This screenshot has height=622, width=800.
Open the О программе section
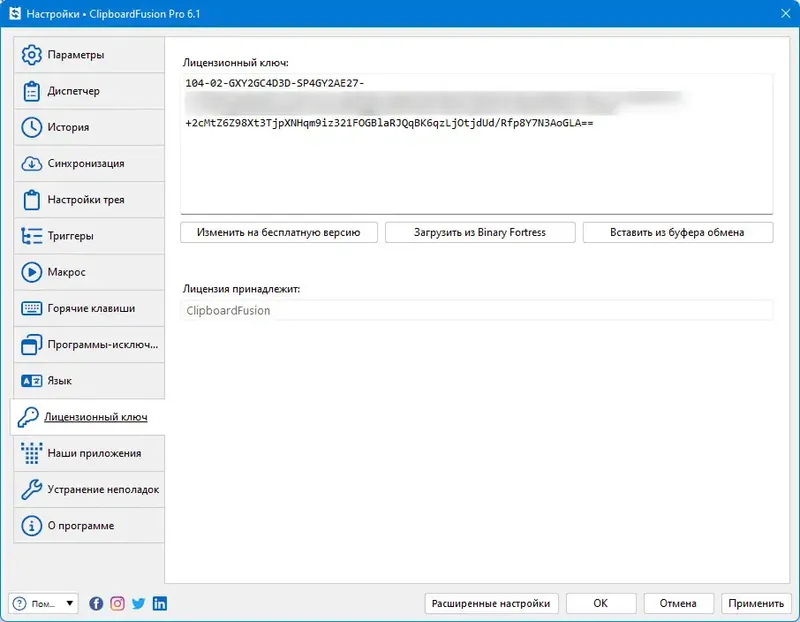pos(89,526)
